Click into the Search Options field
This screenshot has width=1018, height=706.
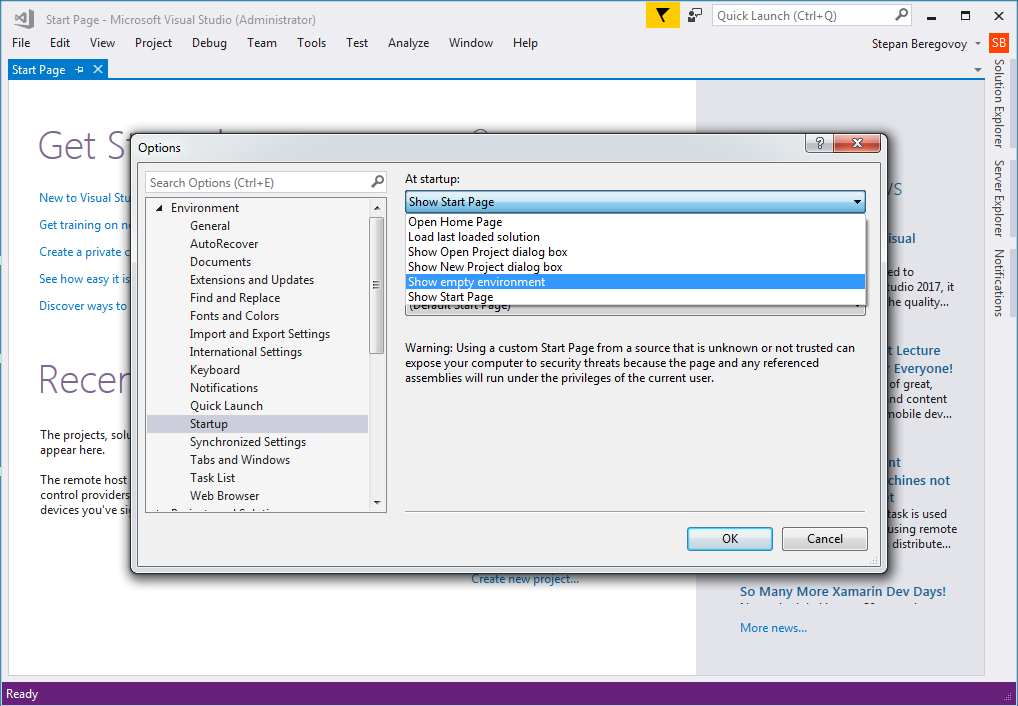[x=257, y=182]
